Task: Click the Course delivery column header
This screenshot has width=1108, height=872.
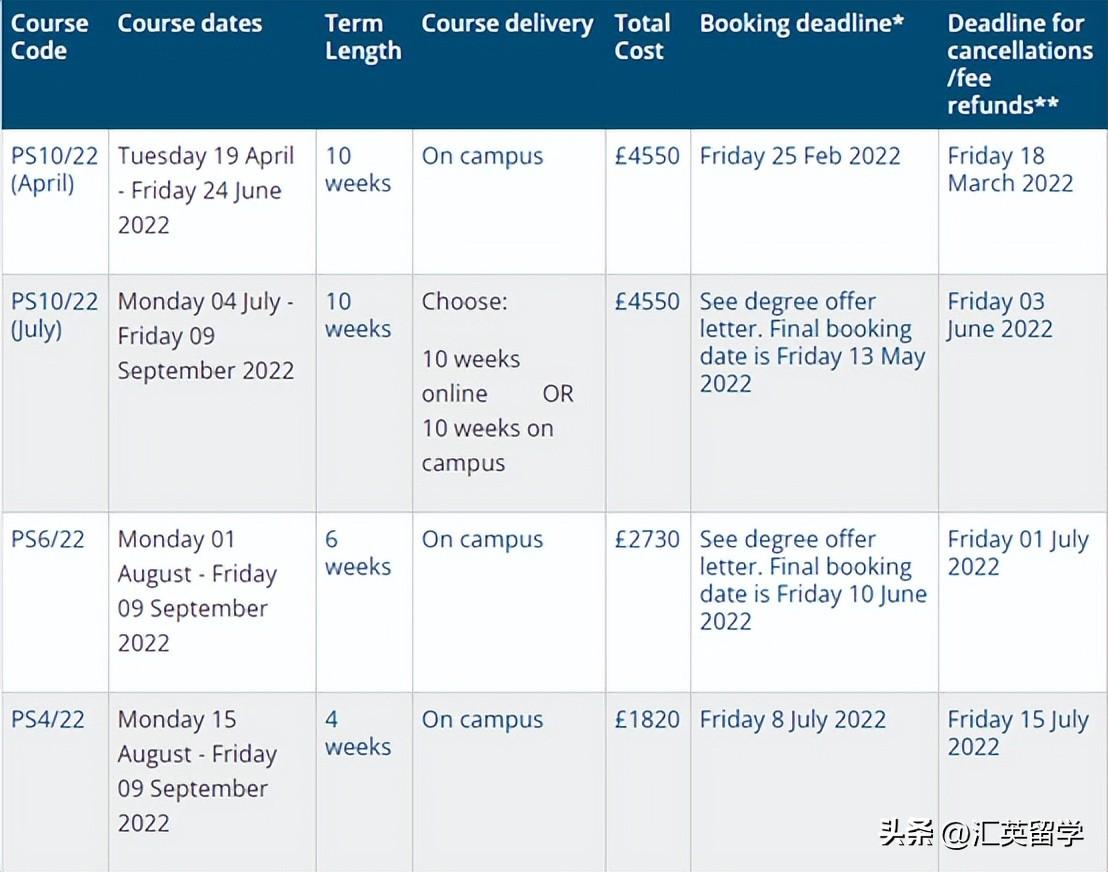Action: coord(507,24)
